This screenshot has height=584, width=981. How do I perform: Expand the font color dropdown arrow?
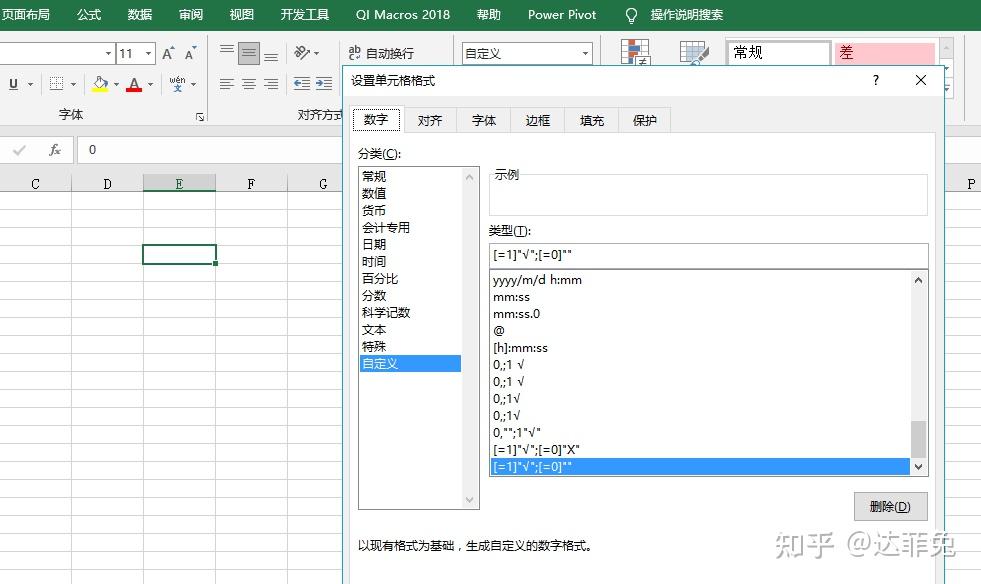(150, 84)
